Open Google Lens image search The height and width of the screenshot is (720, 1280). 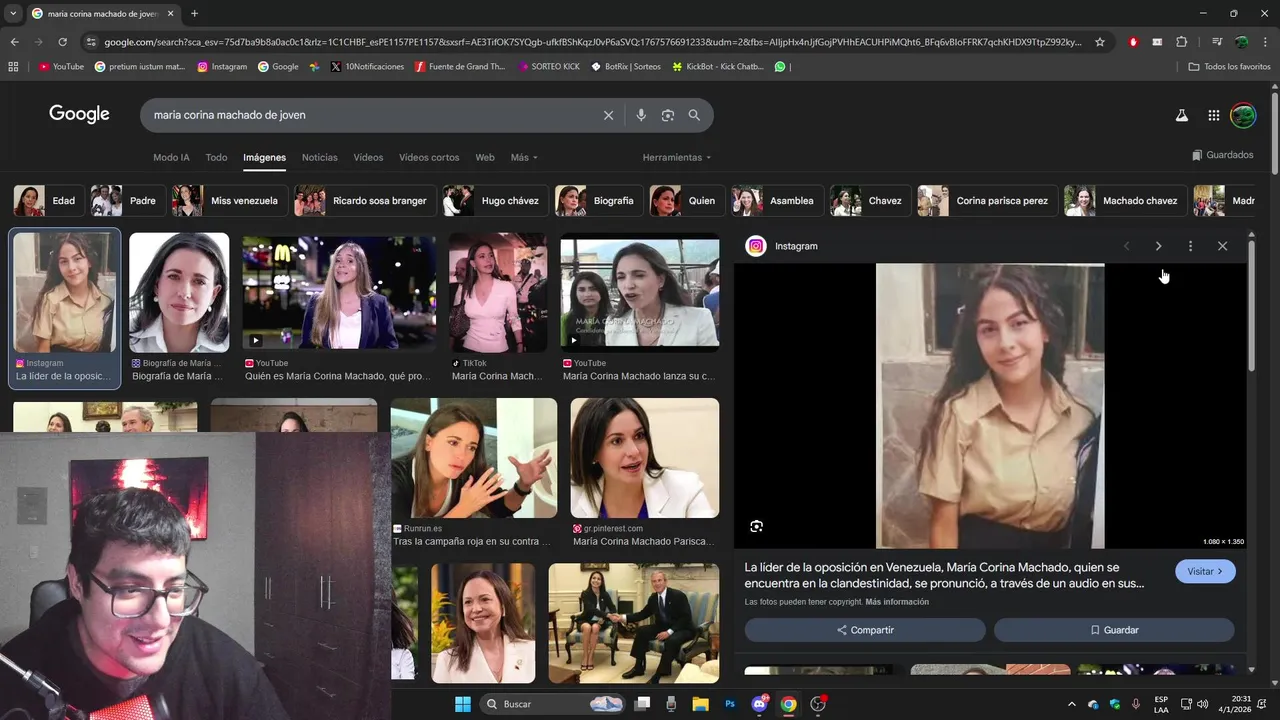pyautogui.click(x=668, y=115)
